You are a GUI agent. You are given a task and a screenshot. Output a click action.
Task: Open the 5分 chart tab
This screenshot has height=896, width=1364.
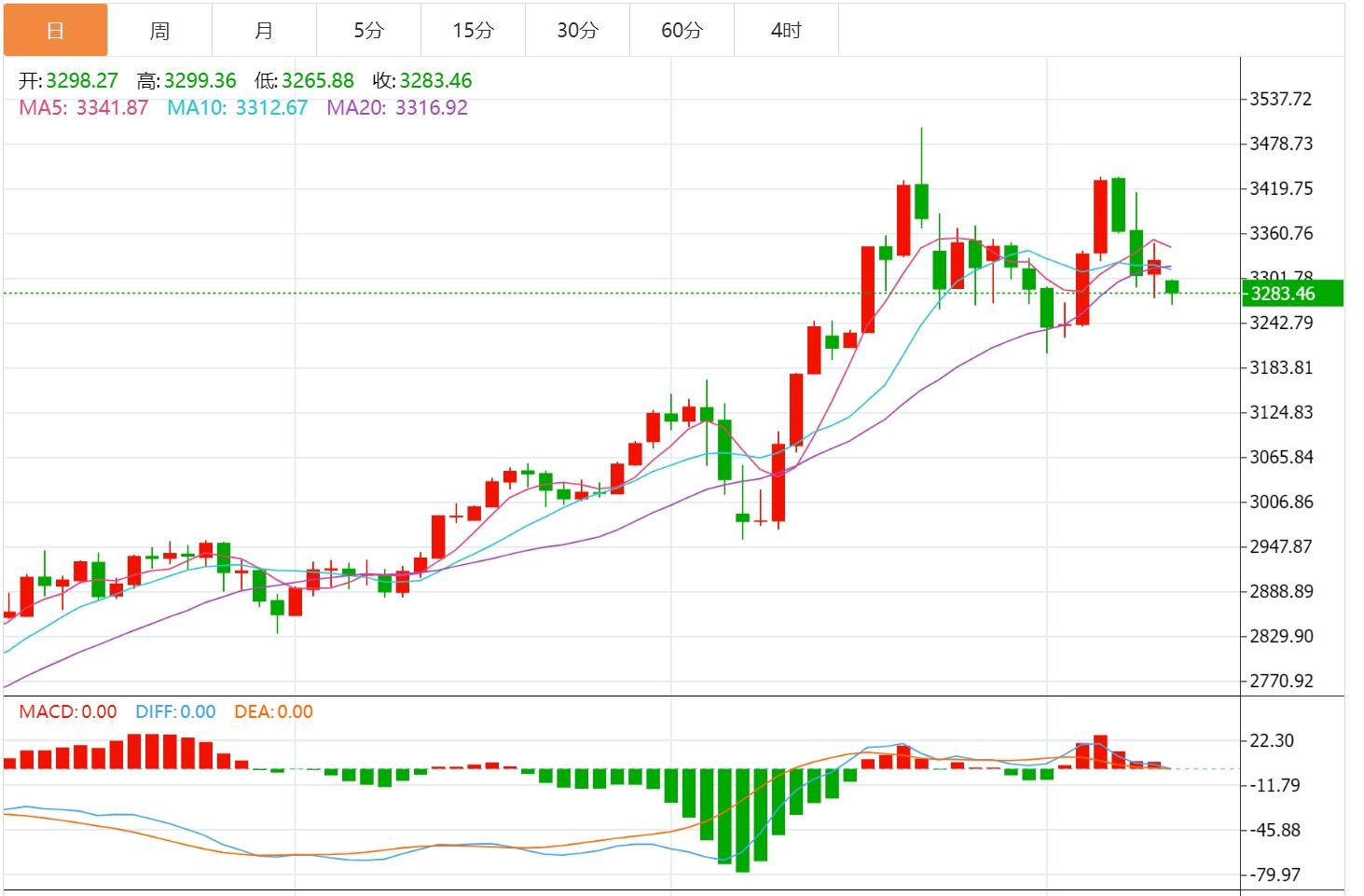tap(368, 31)
